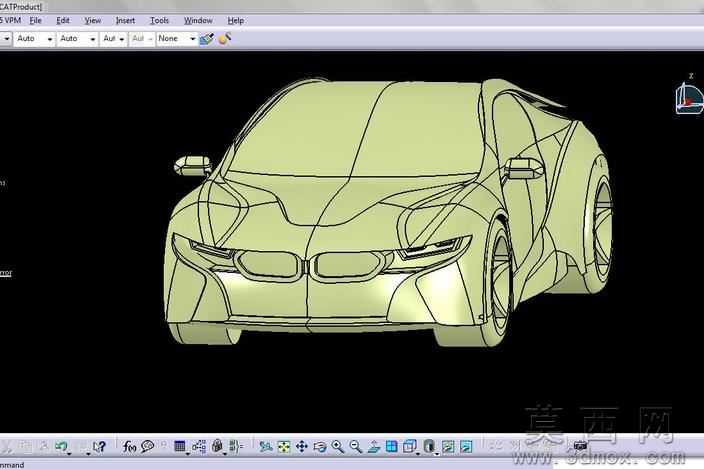This screenshot has height=469, width=704.
Task: Click the Undo icon
Action: [61, 446]
